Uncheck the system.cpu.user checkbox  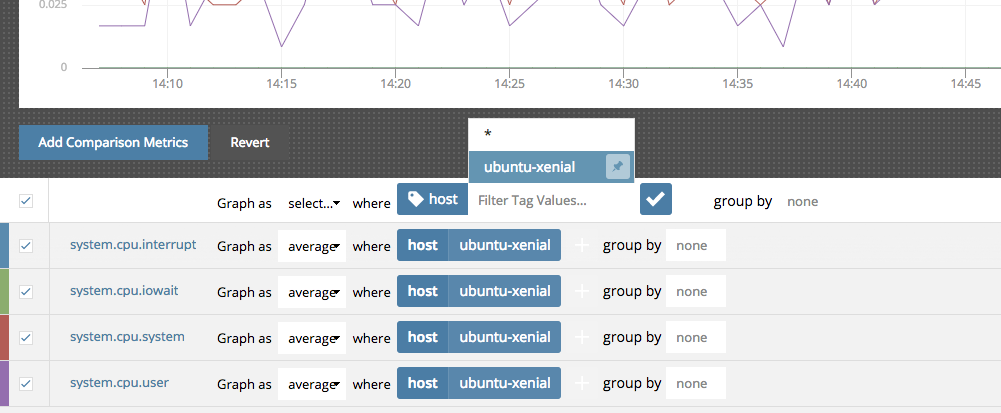[26, 384]
